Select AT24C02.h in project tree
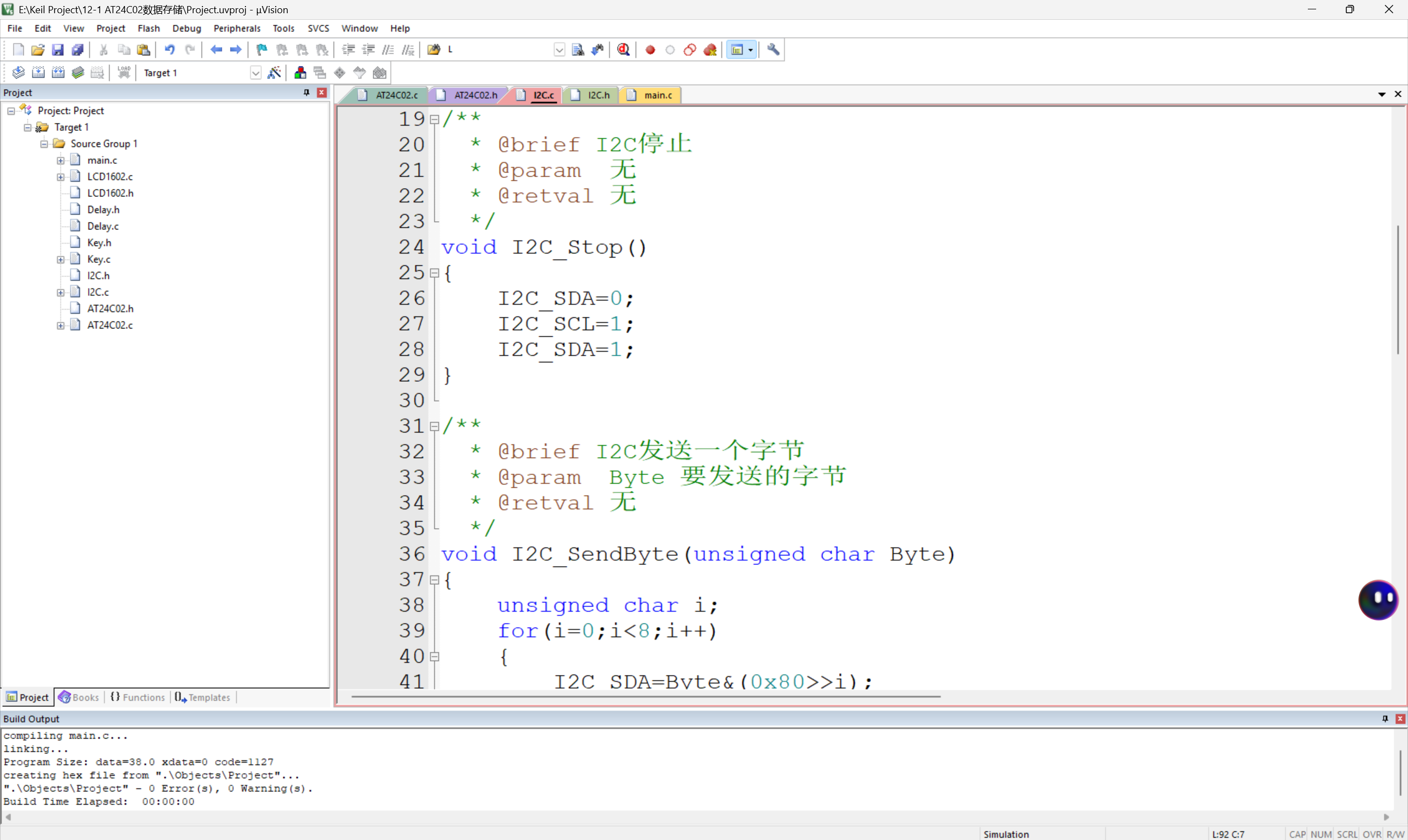The height and width of the screenshot is (840, 1408). coord(110,309)
